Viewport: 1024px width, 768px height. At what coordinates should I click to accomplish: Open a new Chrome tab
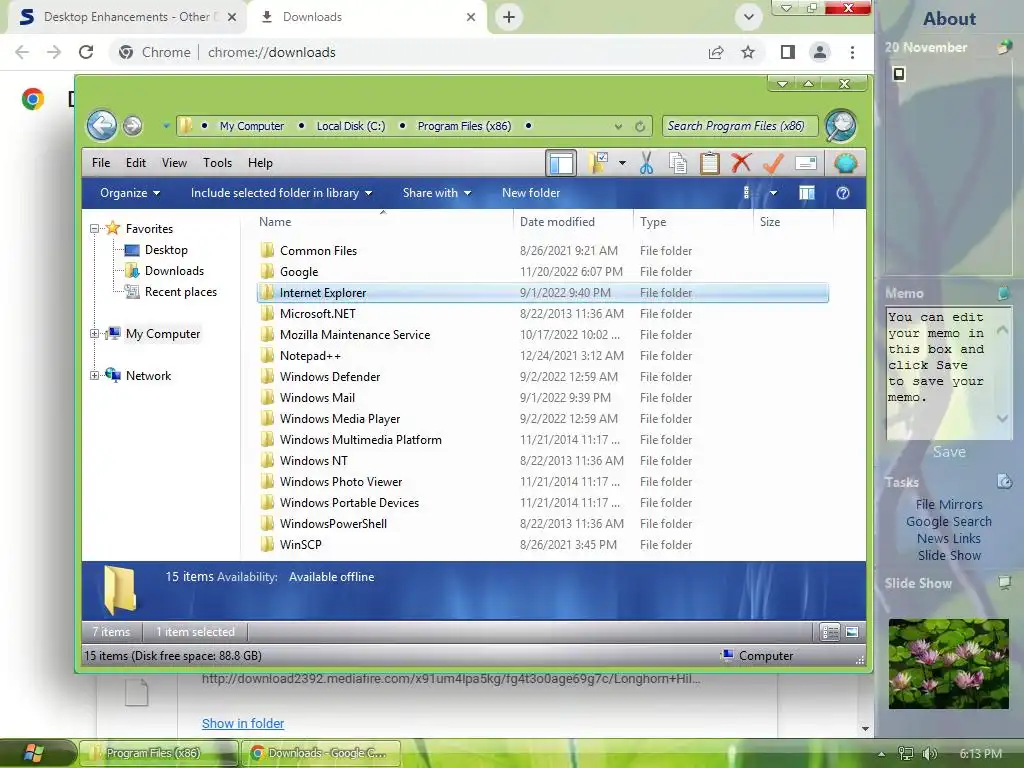[x=509, y=17]
